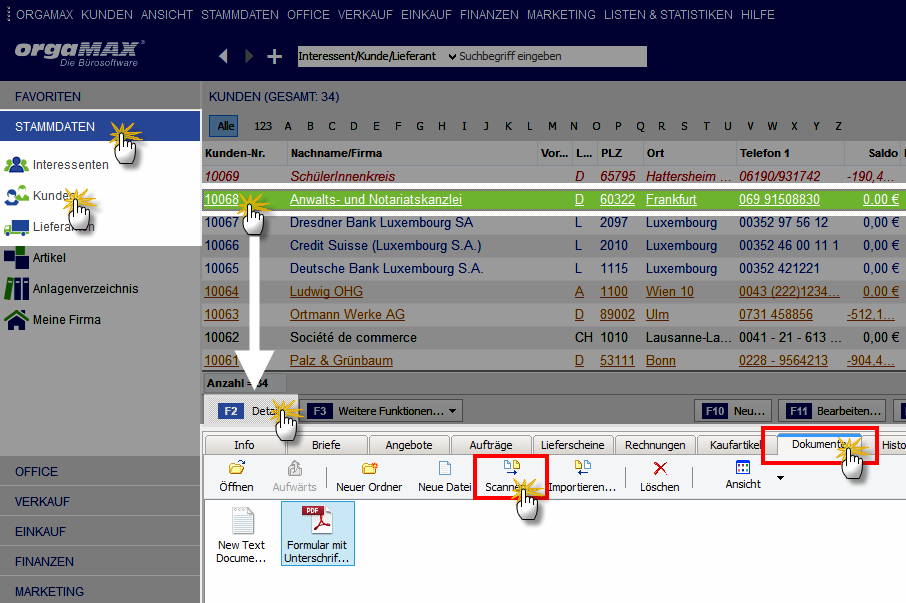Open Ansicht dropdown arrow
Image resolution: width=906 pixels, height=603 pixels.
(780, 478)
